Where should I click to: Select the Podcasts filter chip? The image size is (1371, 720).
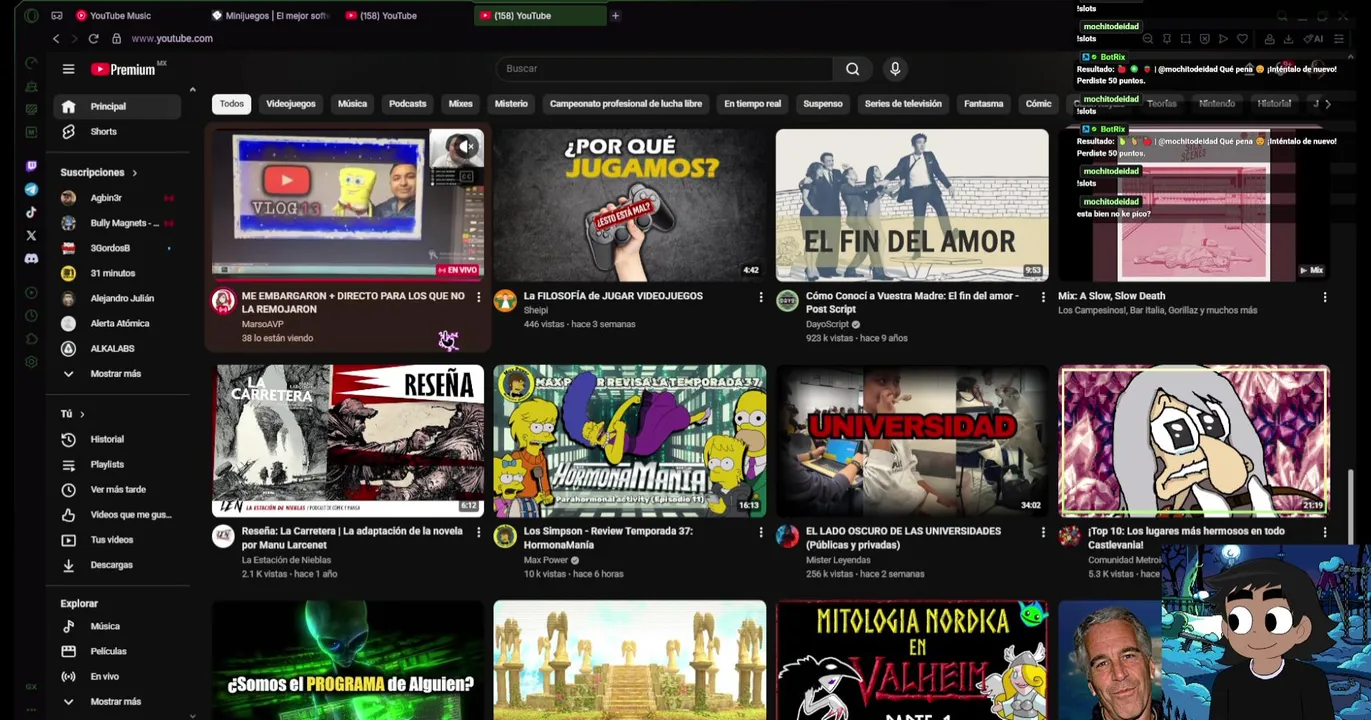(x=407, y=104)
